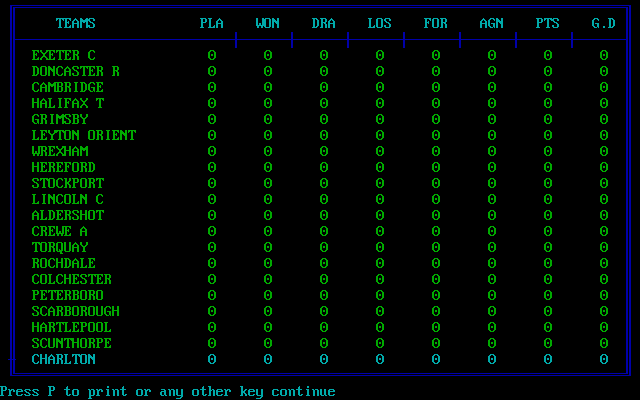640x400 pixels.
Task: Click PETERBORO's LOS value
Action: click(x=379, y=295)
